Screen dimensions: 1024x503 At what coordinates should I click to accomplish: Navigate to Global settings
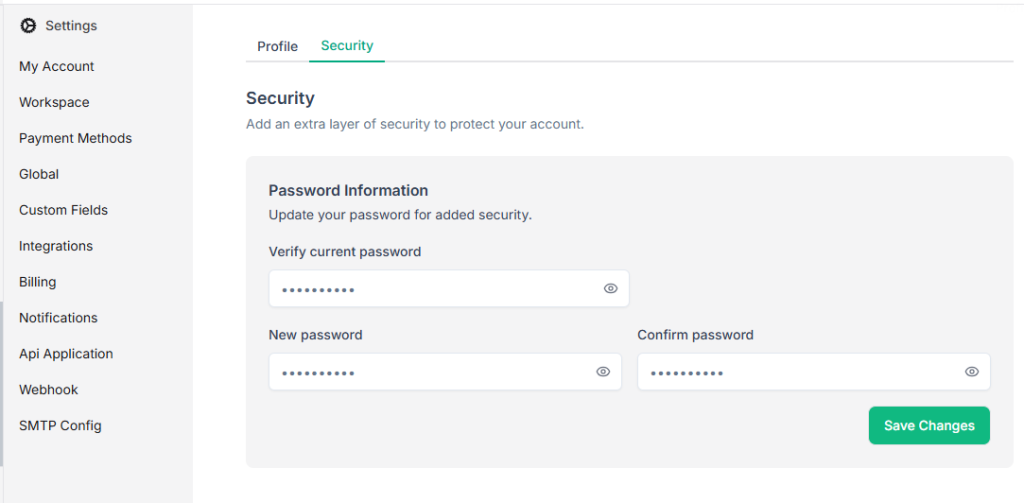click(x=39, y=175)
